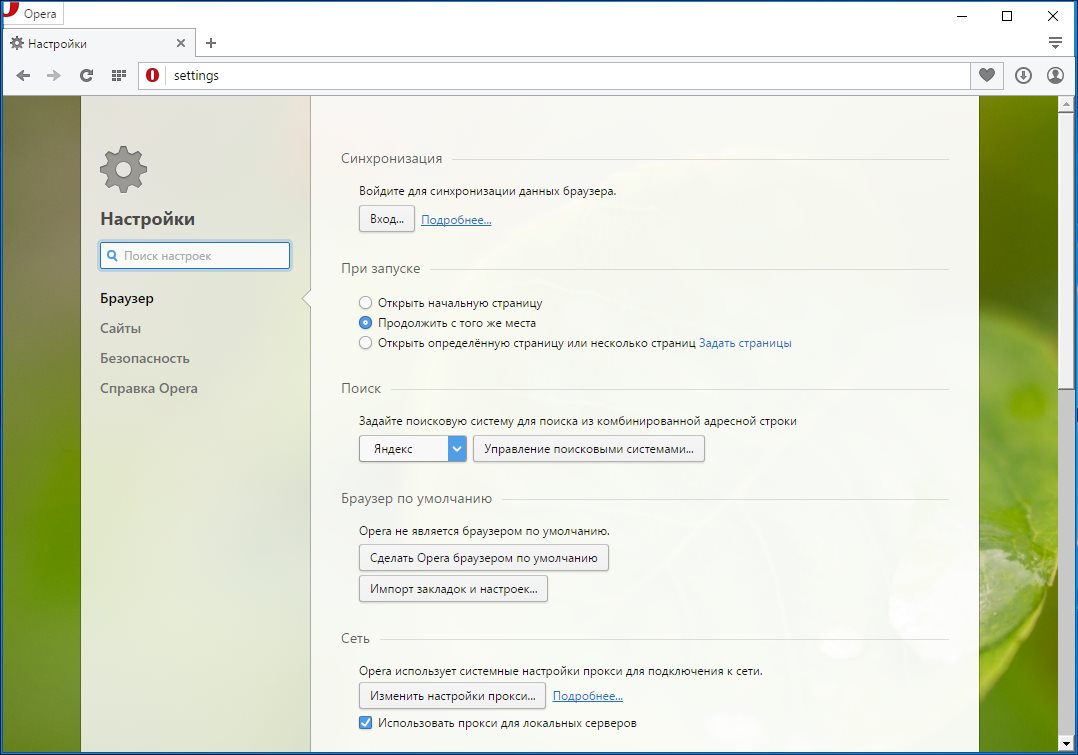Open the Speed Dial grid
This screenshot has height=755, width=1078.
pos(119,76)
